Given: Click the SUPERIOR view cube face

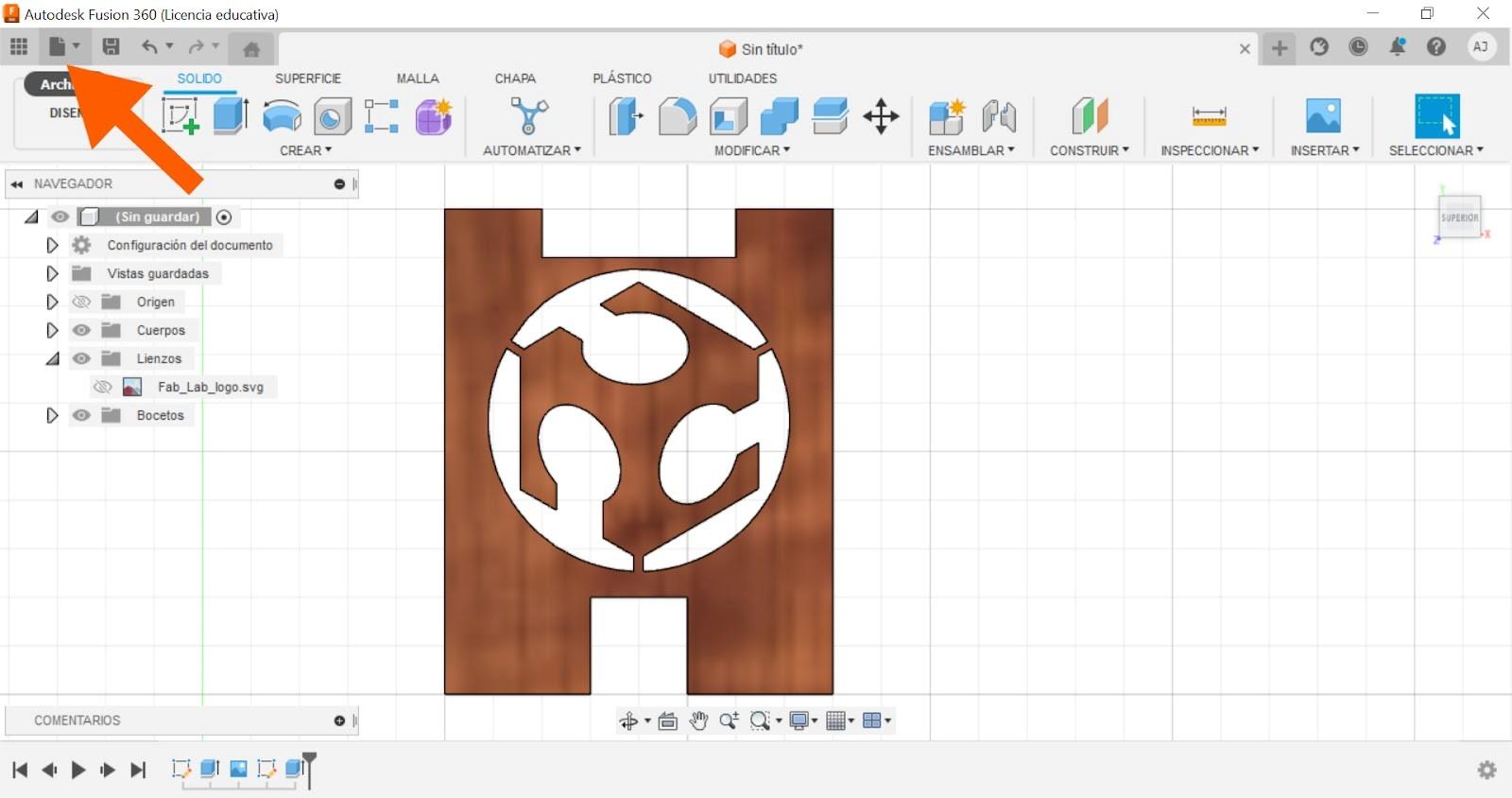Looking at the screenshot, I should pos(1459,217).
